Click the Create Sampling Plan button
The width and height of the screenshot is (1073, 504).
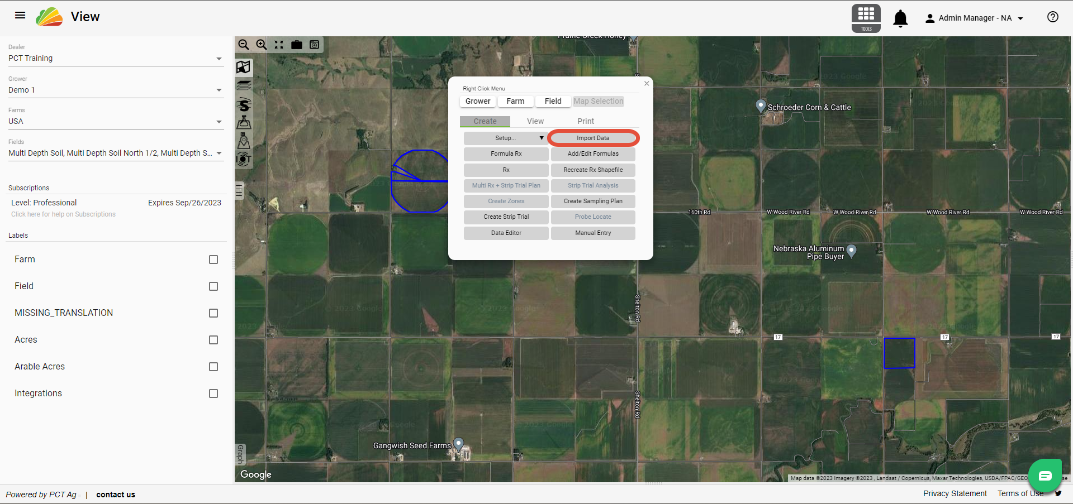(593, 202)
